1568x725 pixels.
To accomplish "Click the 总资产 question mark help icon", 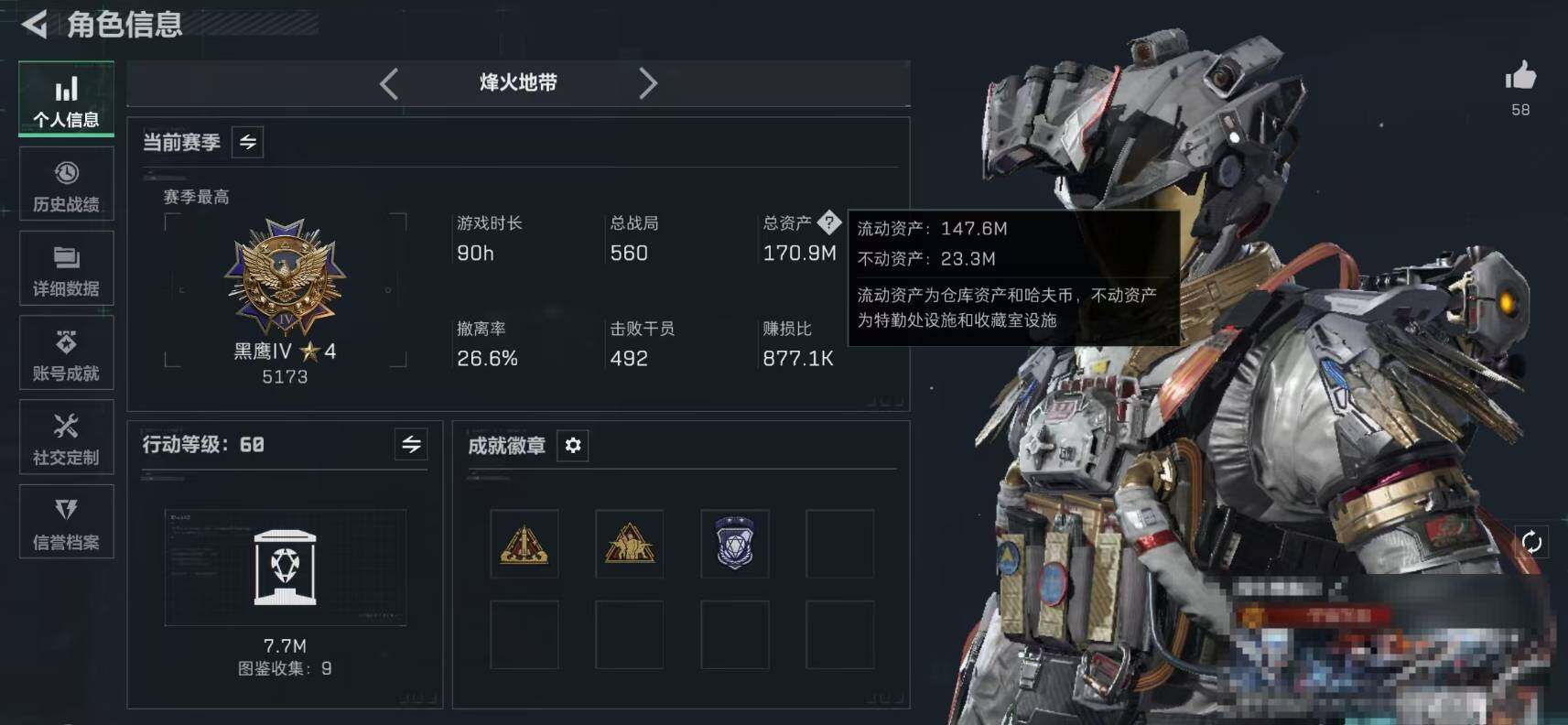I will click(829, 222).
